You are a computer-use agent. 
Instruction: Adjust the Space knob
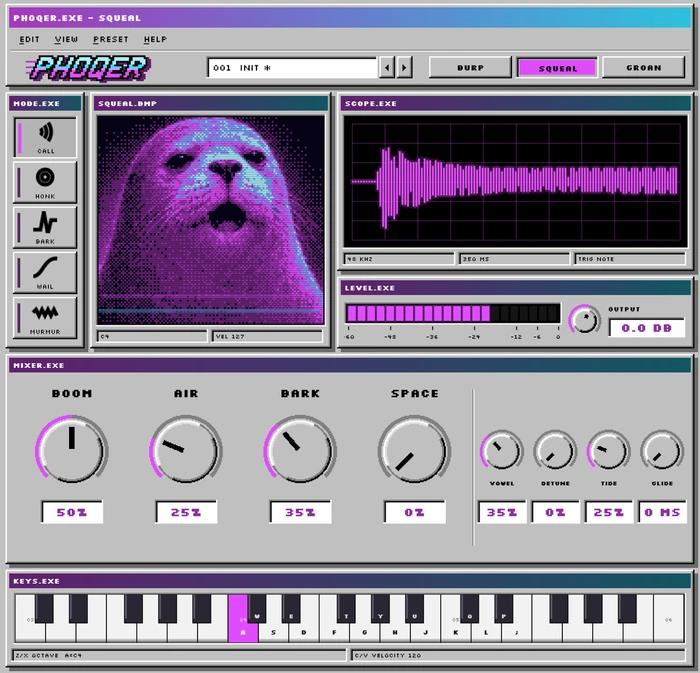414,449
